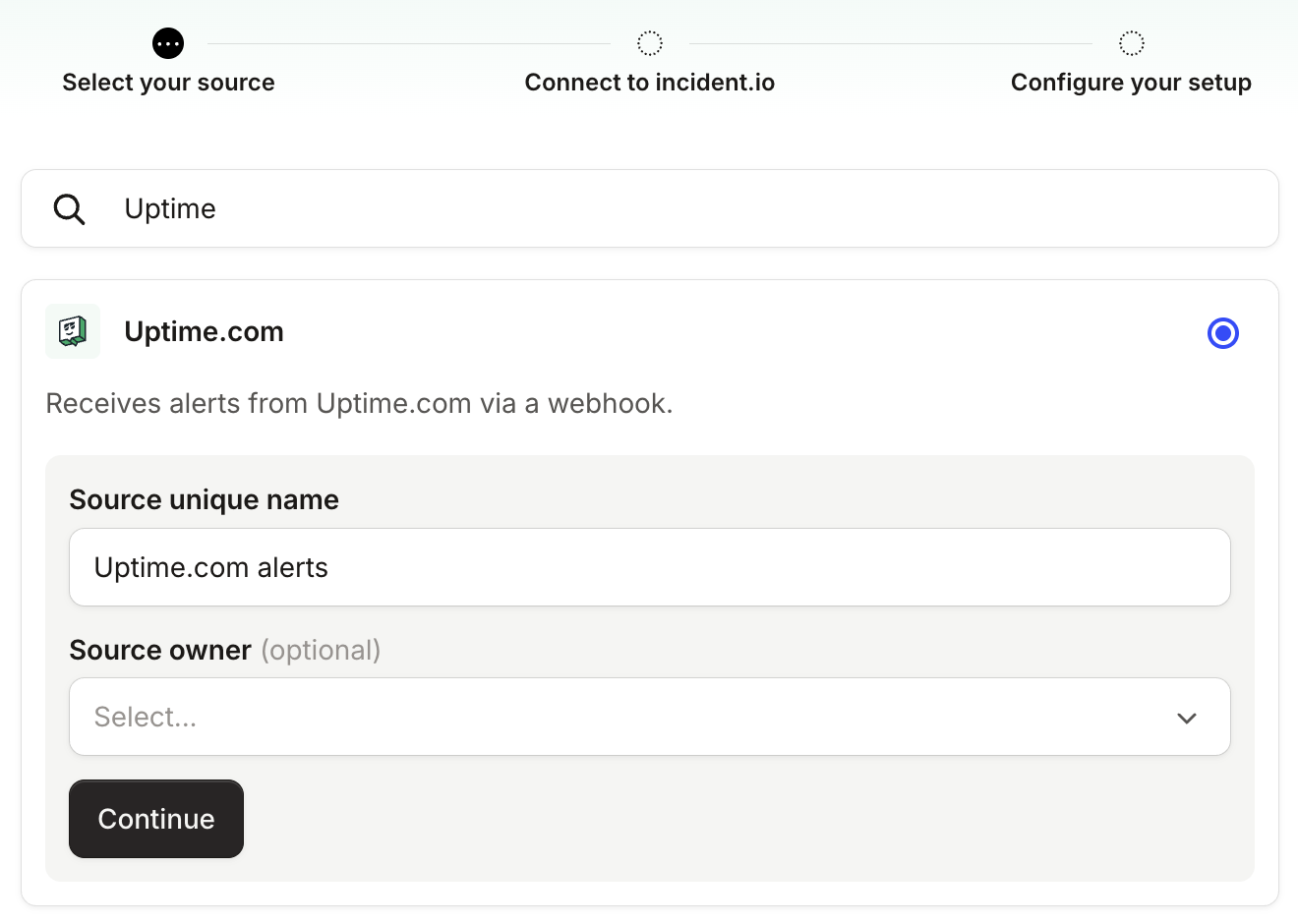Select the Uptime.com radio button

(x=1223, y=333)
